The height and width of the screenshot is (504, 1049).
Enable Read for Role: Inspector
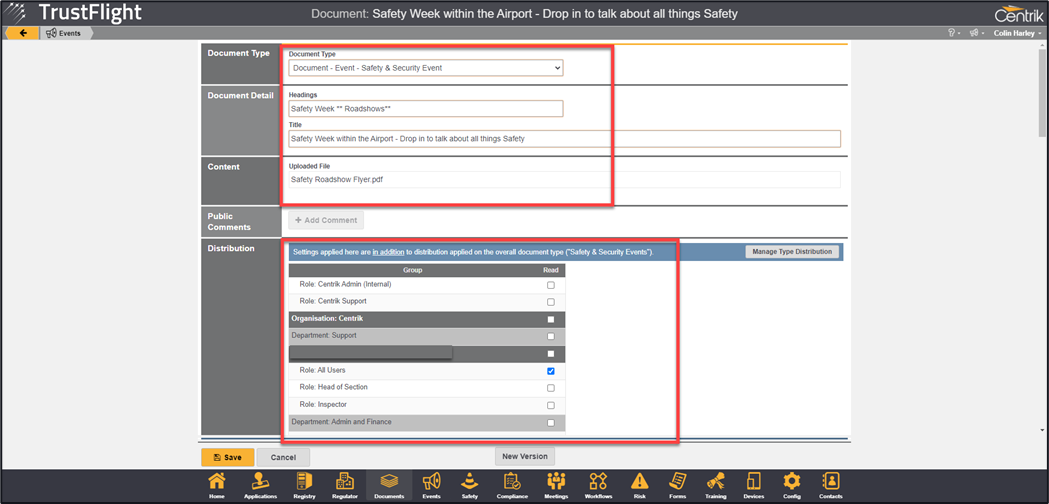(550, 405)
